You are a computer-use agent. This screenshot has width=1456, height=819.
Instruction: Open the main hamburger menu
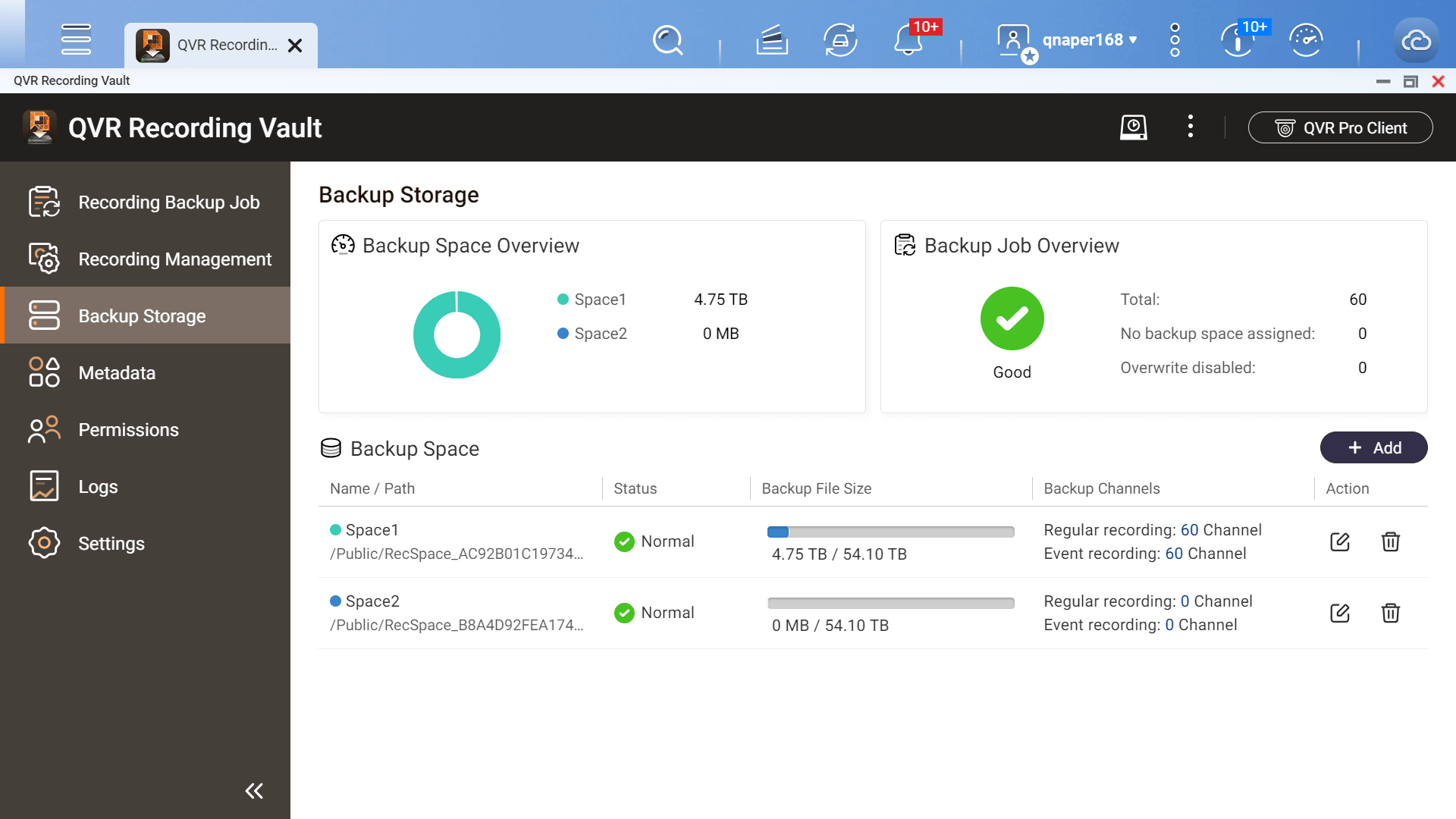[x=76, y=39]
